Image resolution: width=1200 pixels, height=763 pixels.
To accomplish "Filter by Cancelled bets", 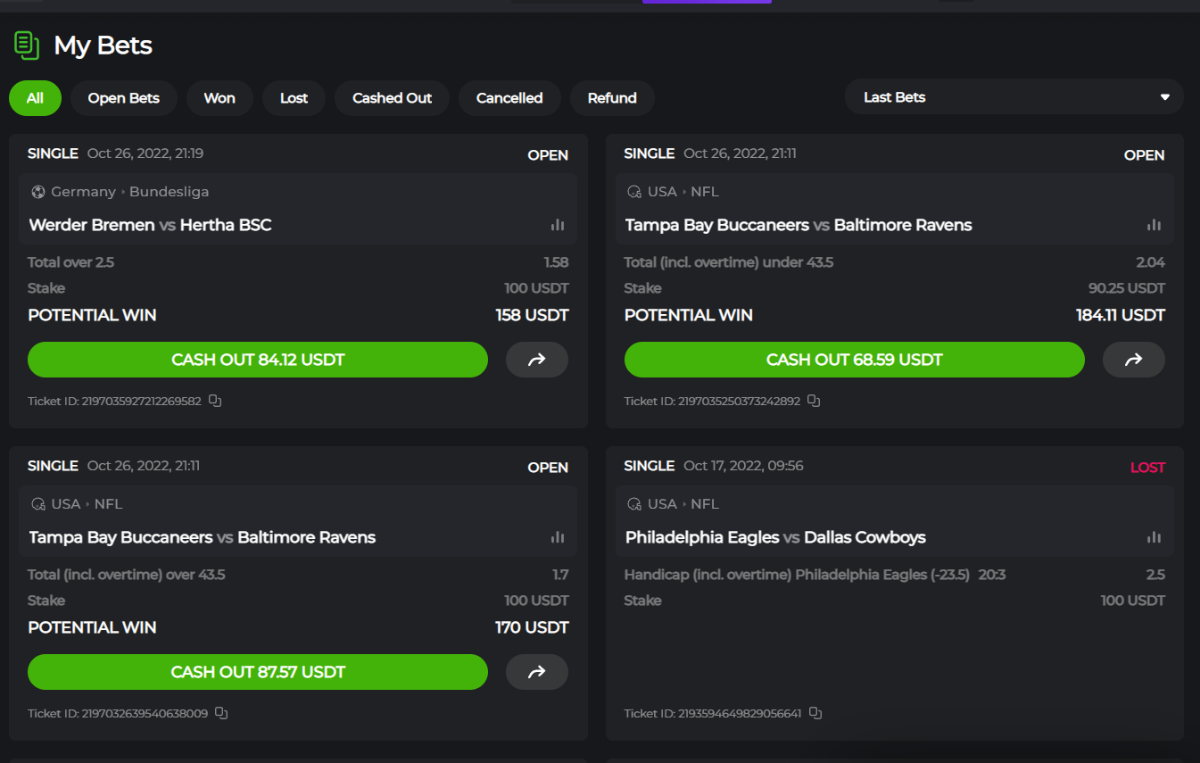I will [x=509, y=98].
